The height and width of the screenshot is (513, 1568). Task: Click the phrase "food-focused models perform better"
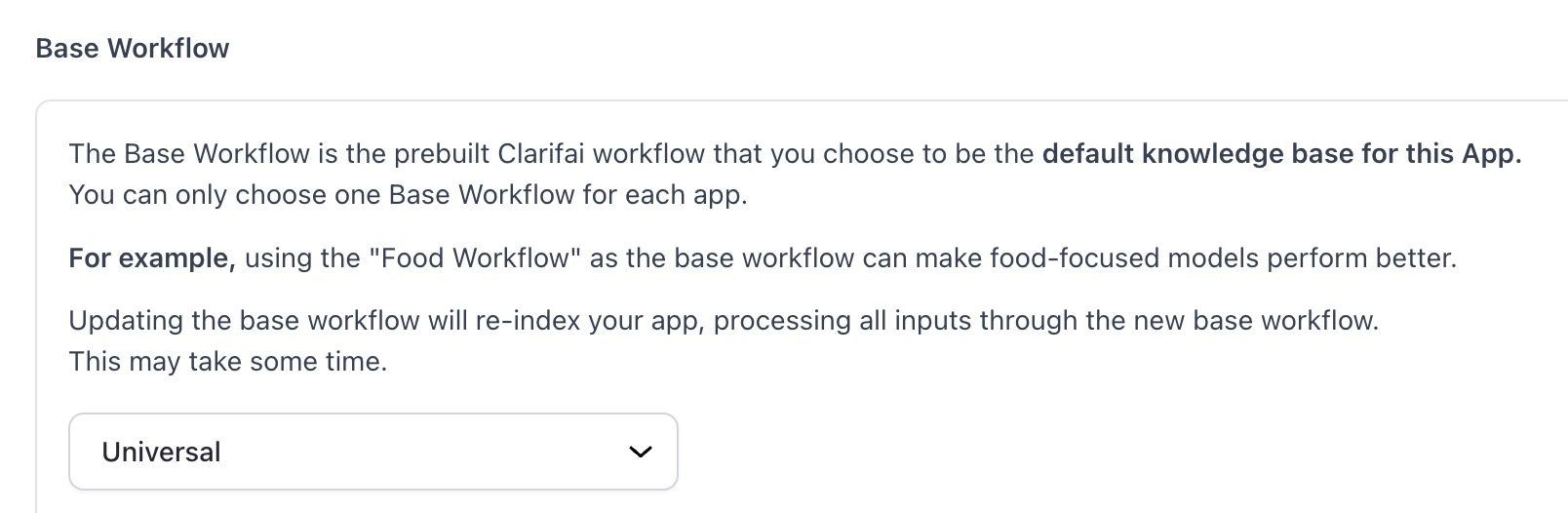[x=1223, y=258]
